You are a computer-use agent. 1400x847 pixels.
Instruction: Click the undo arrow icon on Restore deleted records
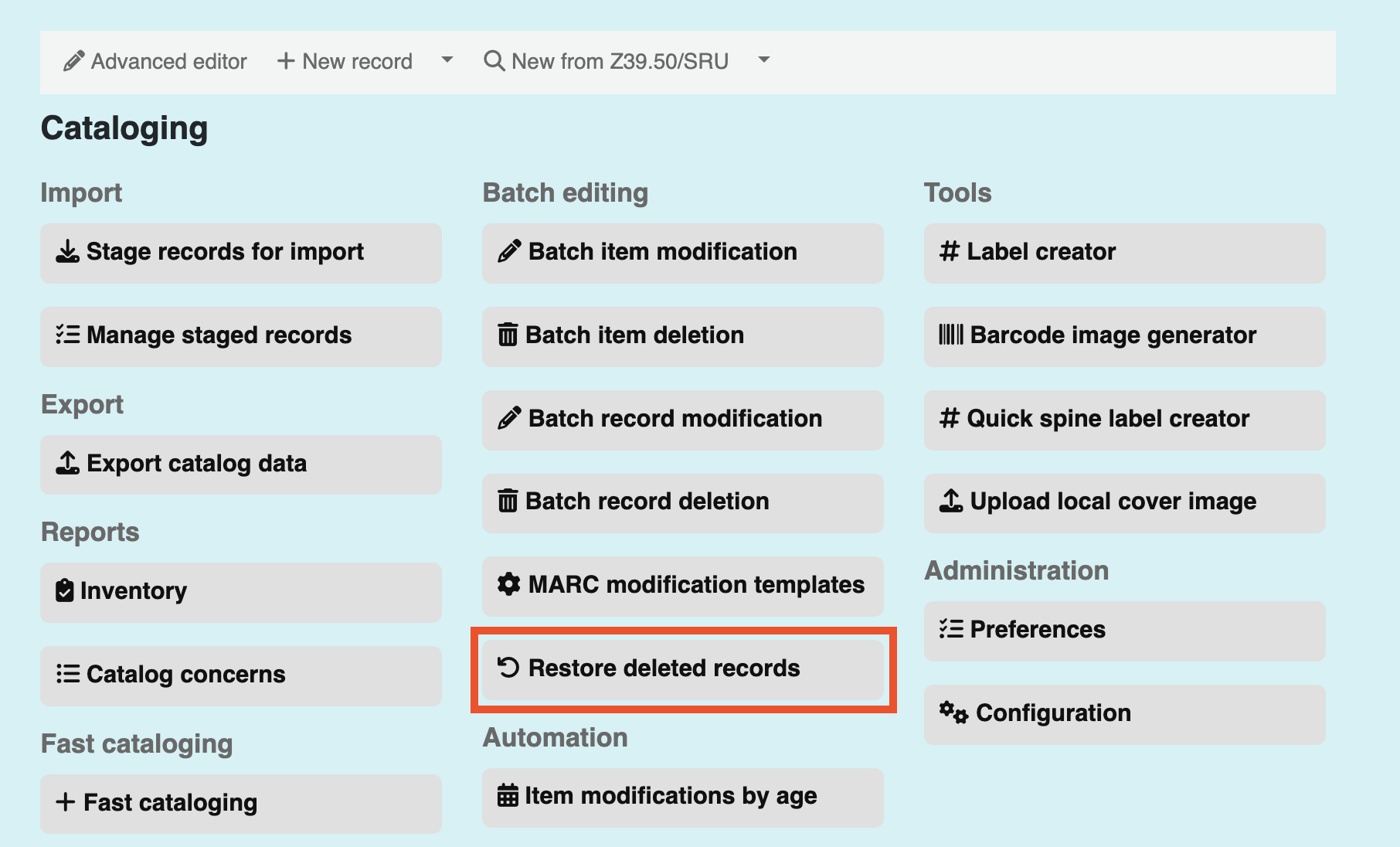coord(508,667)
